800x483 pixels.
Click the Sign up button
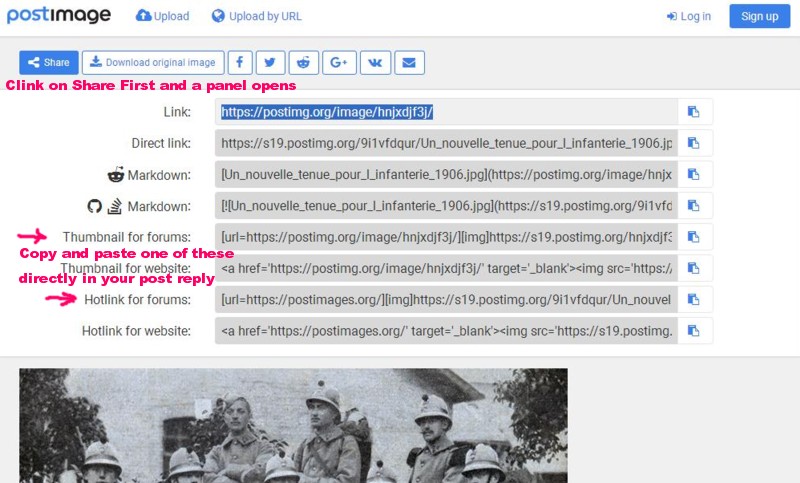coord(759,16)
